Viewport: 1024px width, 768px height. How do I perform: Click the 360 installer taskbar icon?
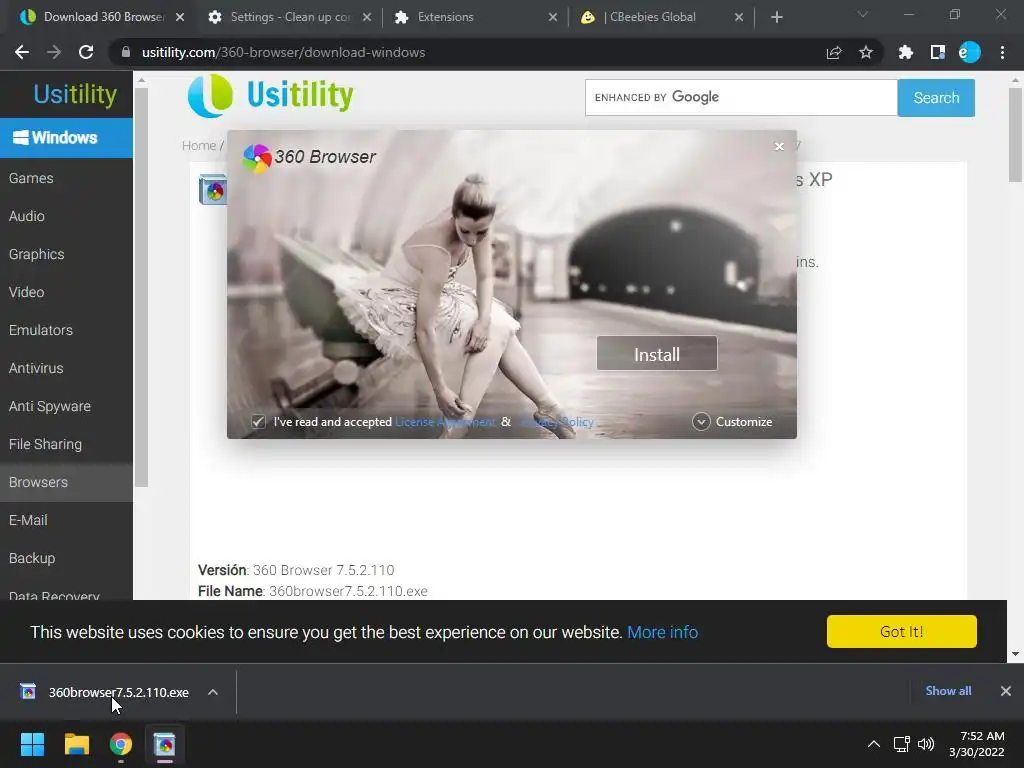165,744
